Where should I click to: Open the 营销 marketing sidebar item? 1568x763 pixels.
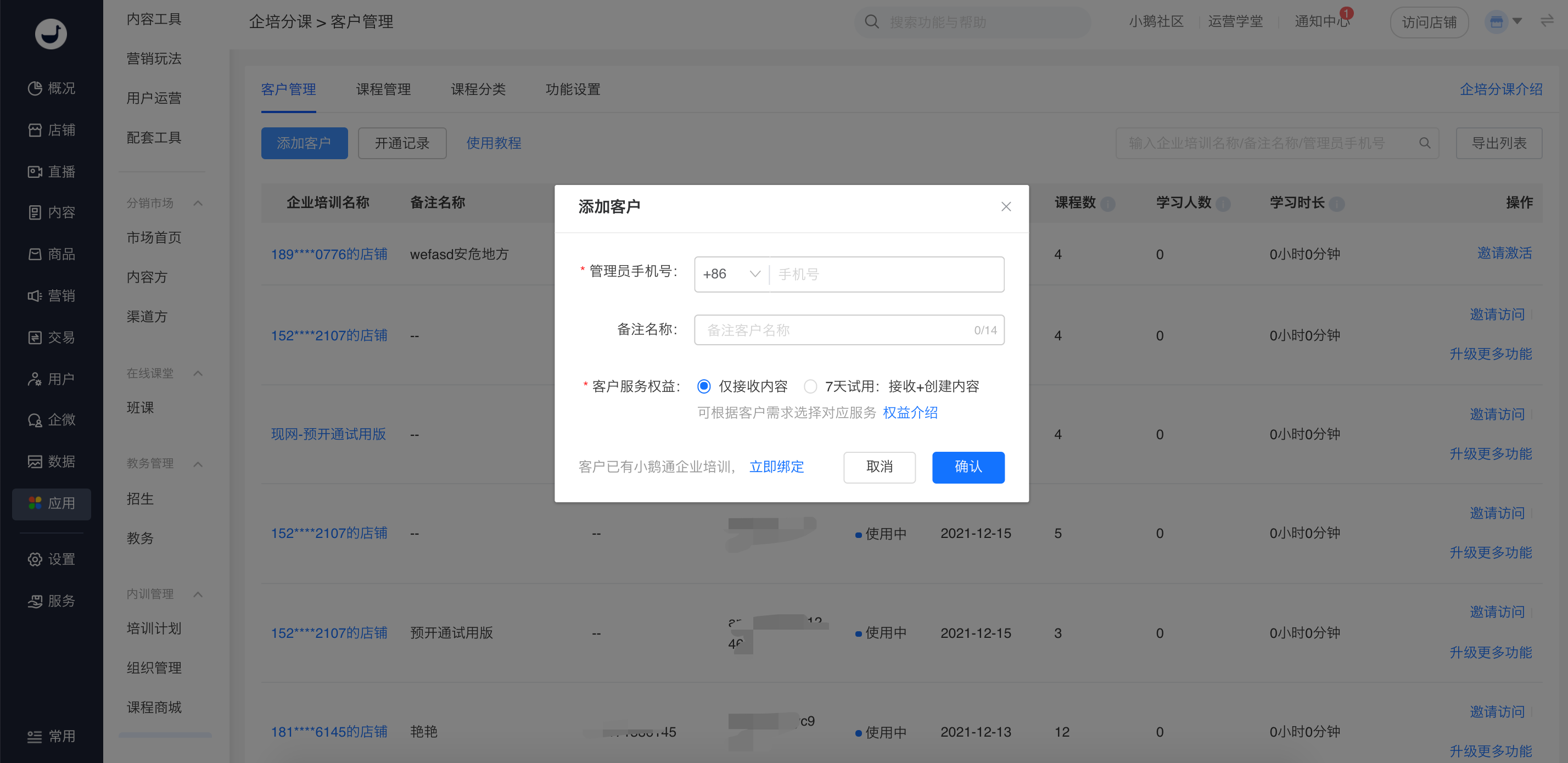51,296
